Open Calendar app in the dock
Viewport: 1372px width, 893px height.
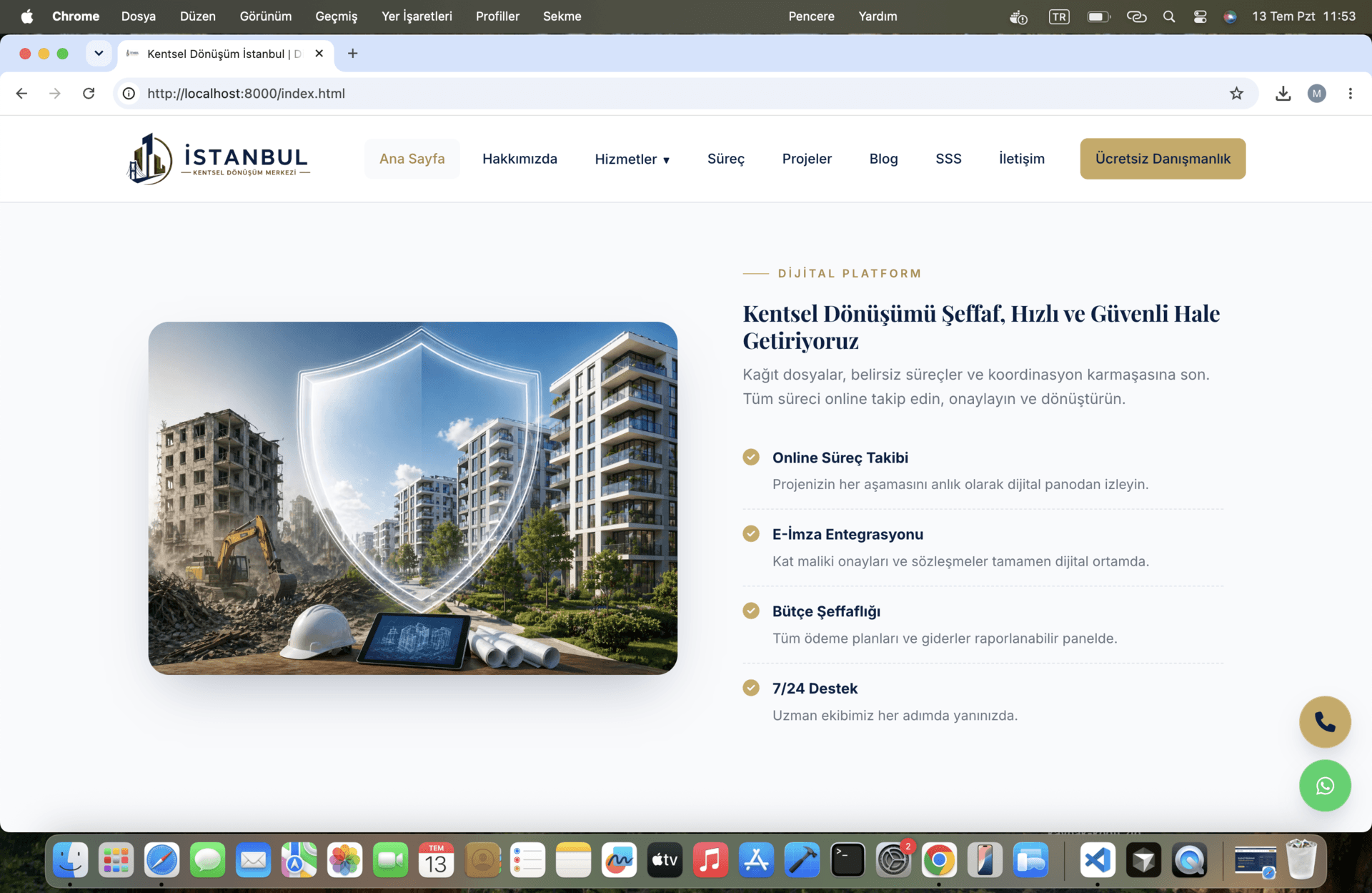436,860
